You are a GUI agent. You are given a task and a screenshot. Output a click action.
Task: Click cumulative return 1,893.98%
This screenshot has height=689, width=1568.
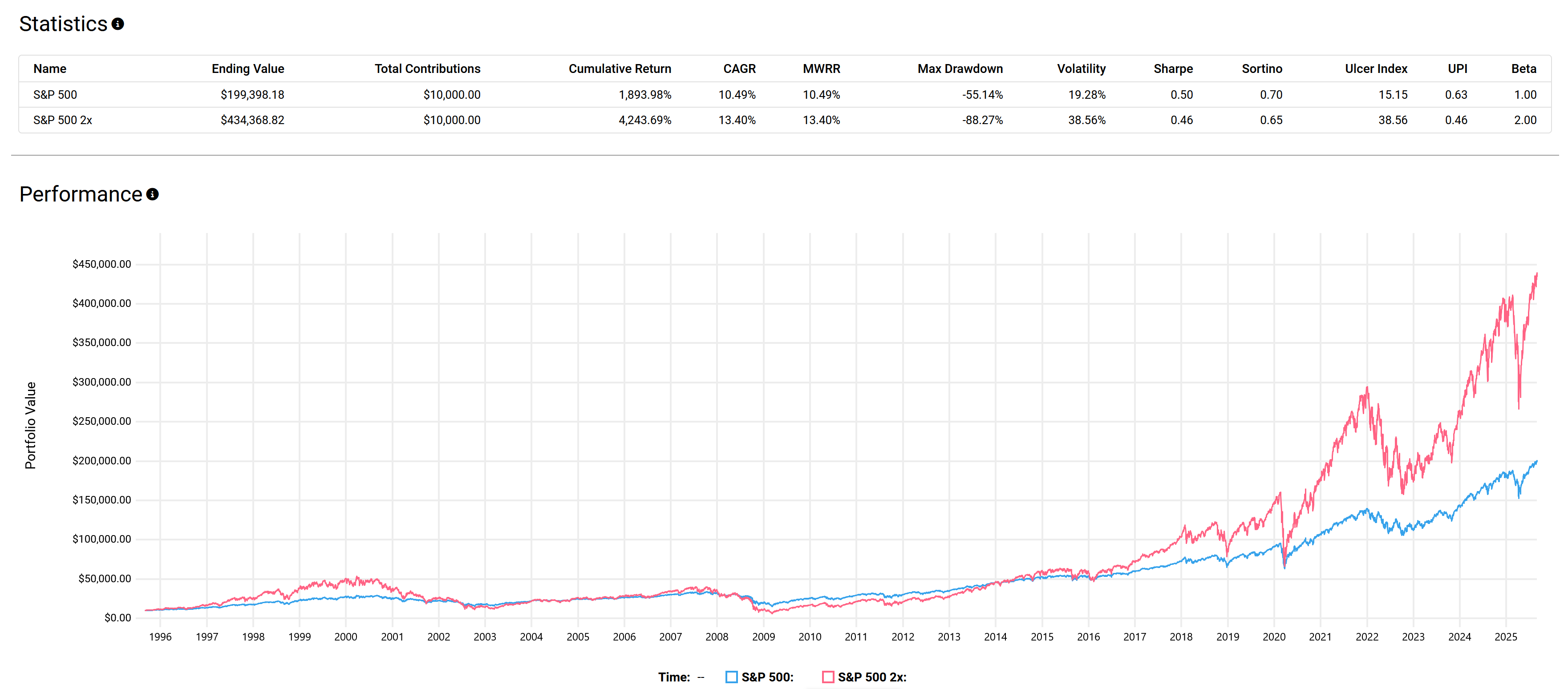[x=644, y=95]
